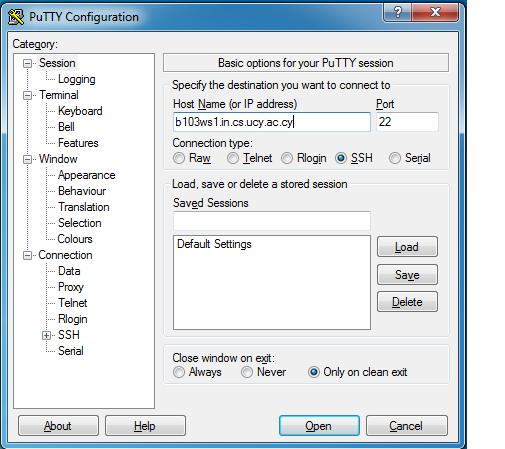Image resolution: width=505 pixels, height=449 pixels.
Task: Click the PuTTY icon in title bar
Action: coord(16,17)
